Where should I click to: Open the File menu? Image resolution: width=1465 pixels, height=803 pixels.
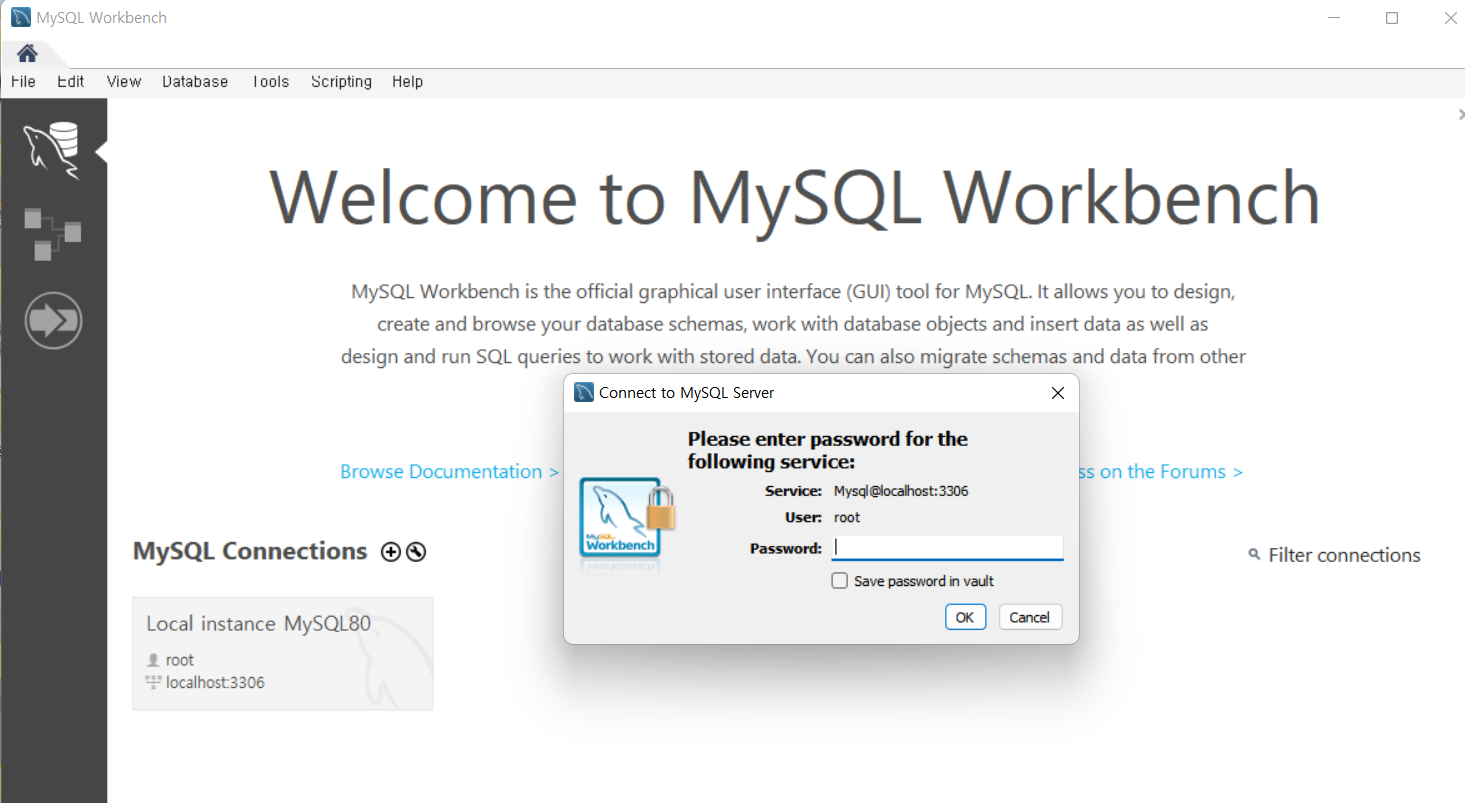(23, 82)
